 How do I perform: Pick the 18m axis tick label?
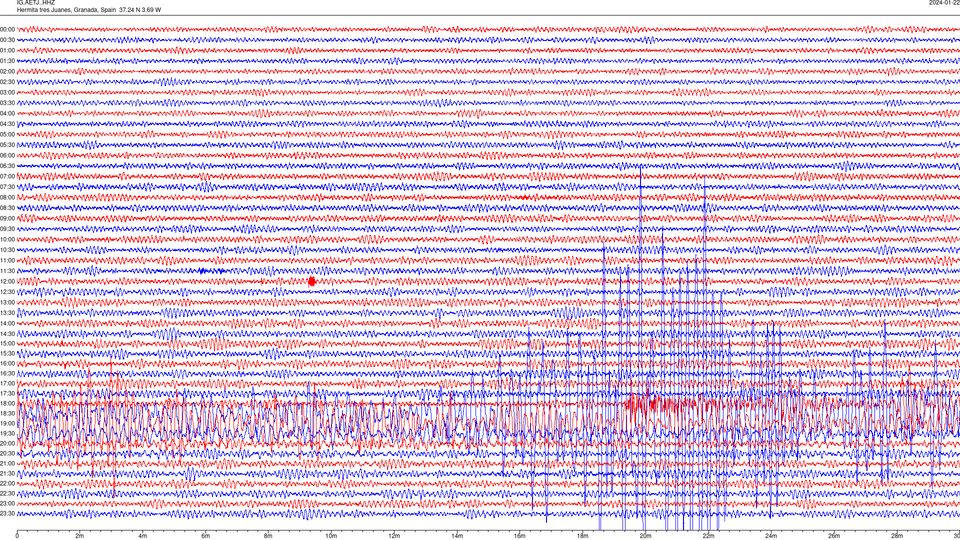pyautogui.click(x=582, y=536)
